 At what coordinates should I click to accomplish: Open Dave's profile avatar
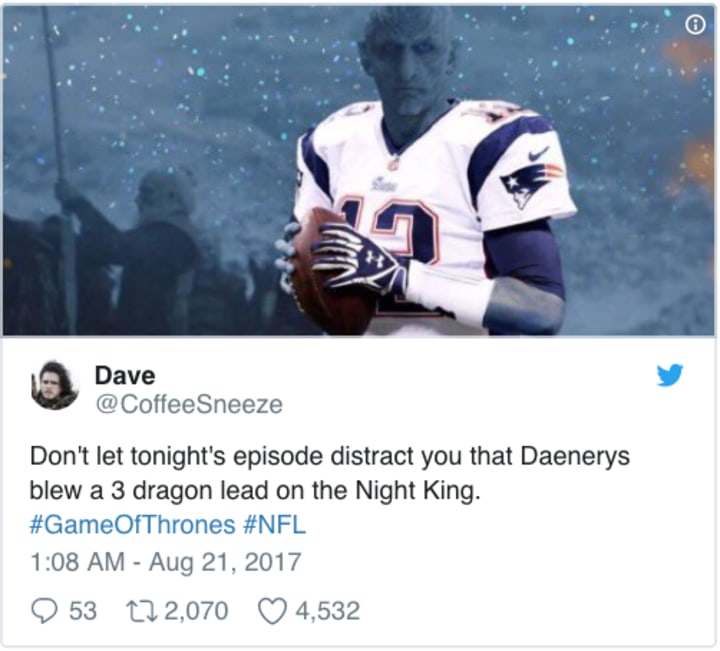[55, 385]
